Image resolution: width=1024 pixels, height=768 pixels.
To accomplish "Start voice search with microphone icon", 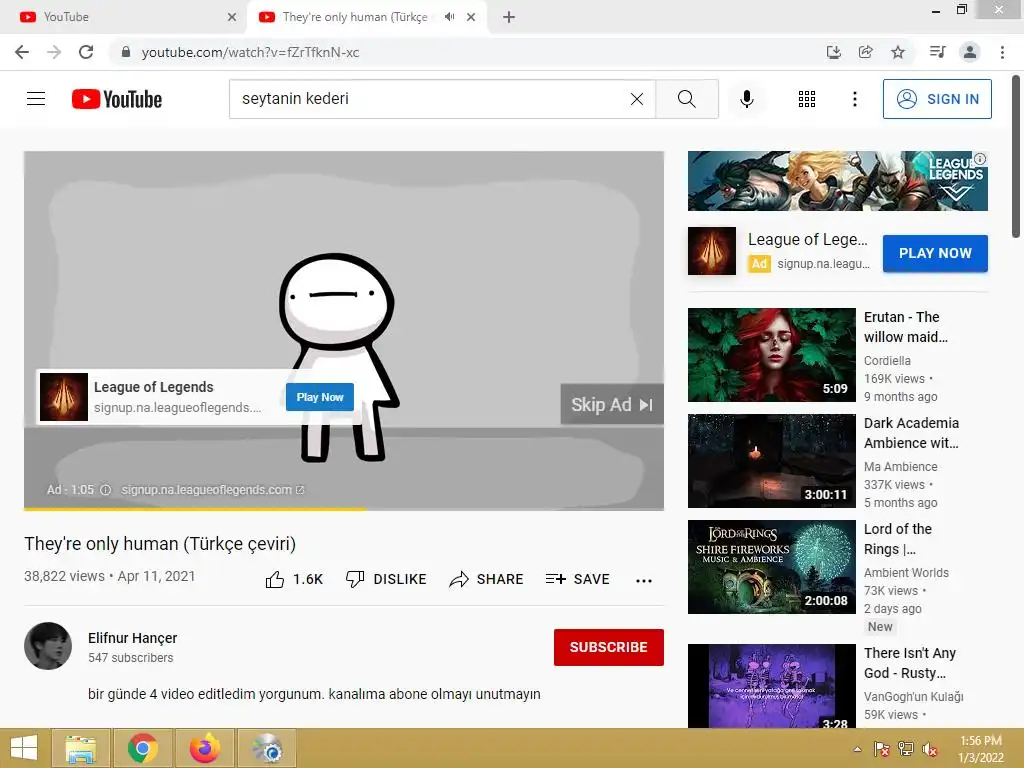I will point(747,99).
